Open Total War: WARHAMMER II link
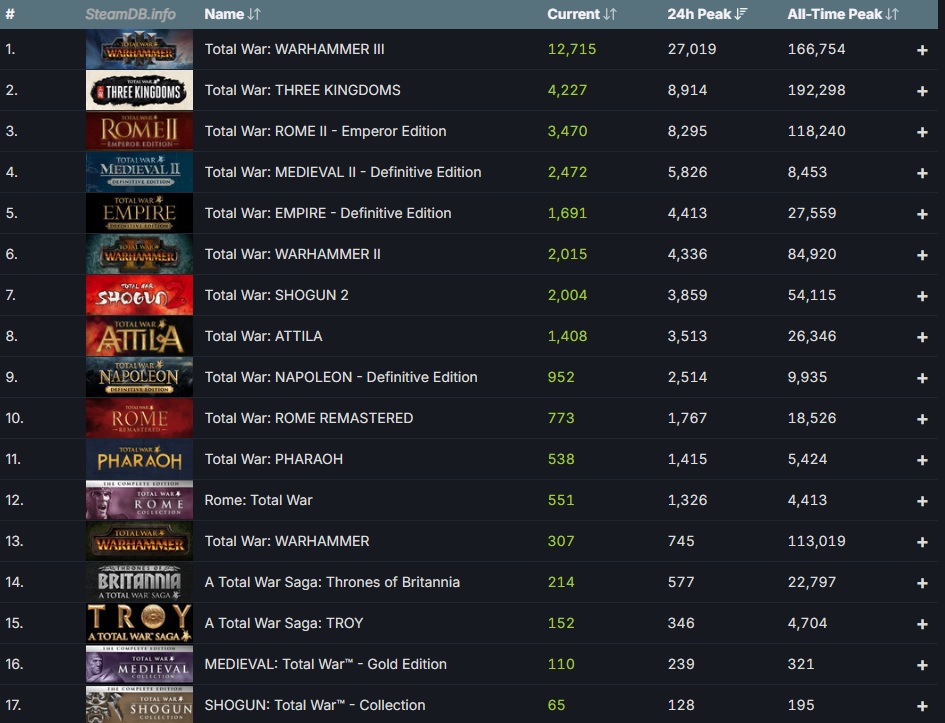Screen dimensions: 945x723 point(292,254)
